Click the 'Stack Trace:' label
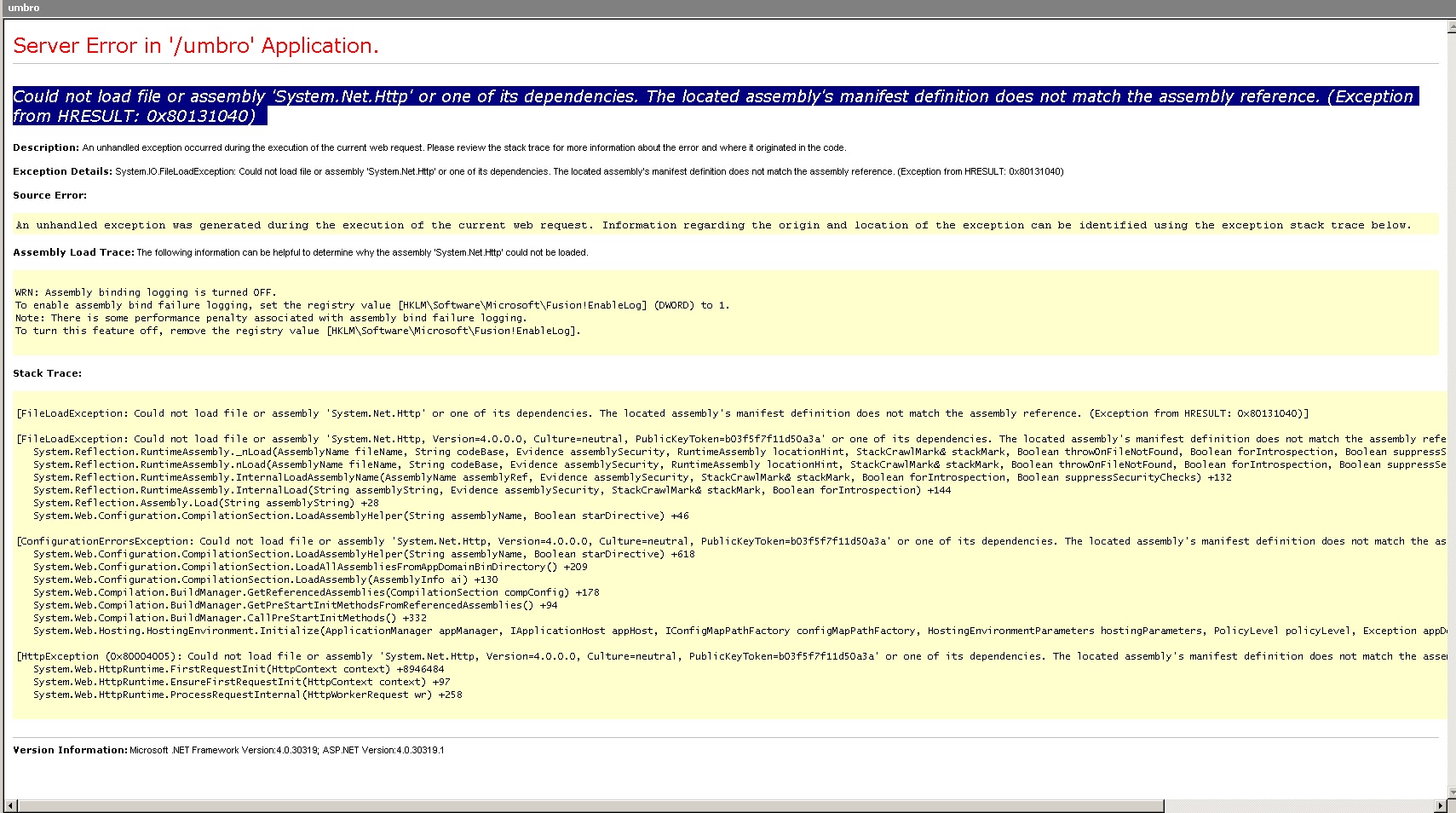This screenshot has width=1456, height=813. pyautogui.click(x=48, y=373)
